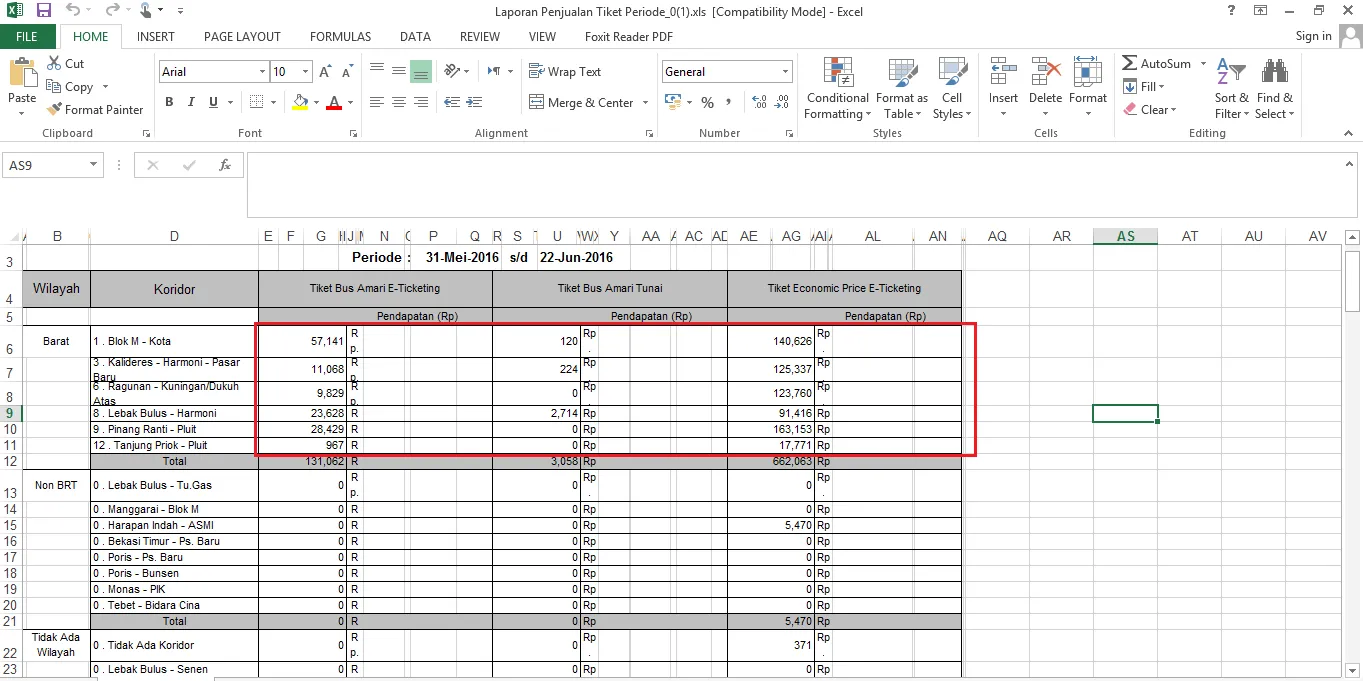
Task: Click the Insert Function fx button
Action: click(225, 165)
